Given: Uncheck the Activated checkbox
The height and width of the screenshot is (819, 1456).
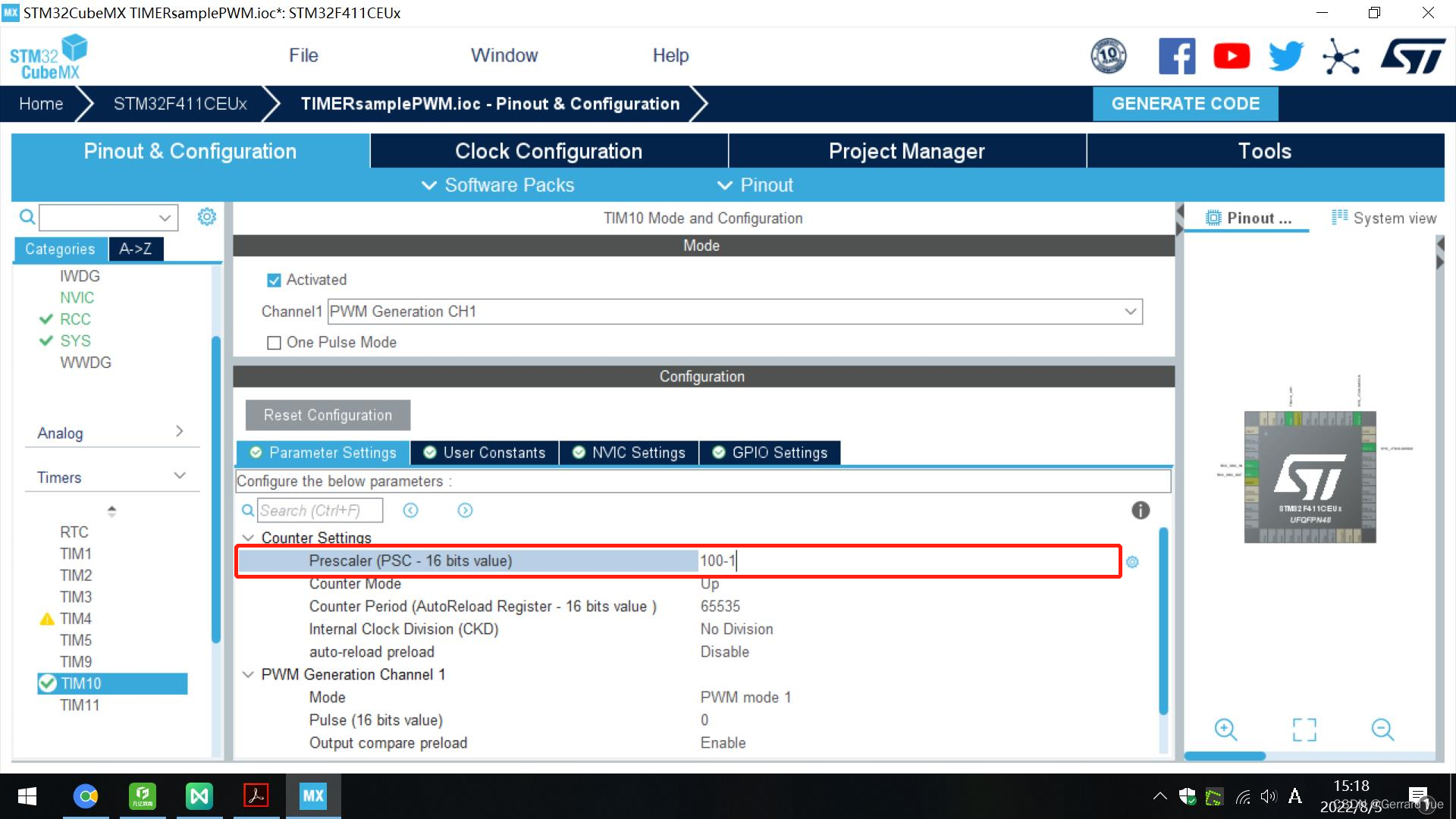Looking at the screenshot, I should (274, 281).
